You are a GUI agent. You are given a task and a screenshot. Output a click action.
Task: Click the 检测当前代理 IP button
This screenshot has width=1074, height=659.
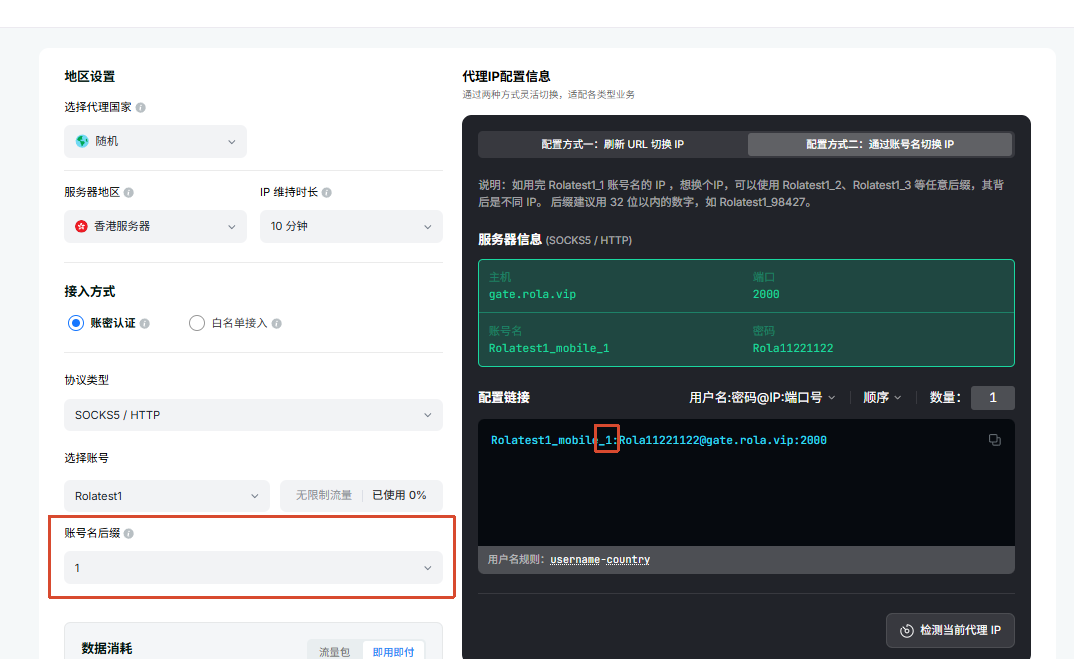(950, 630)
